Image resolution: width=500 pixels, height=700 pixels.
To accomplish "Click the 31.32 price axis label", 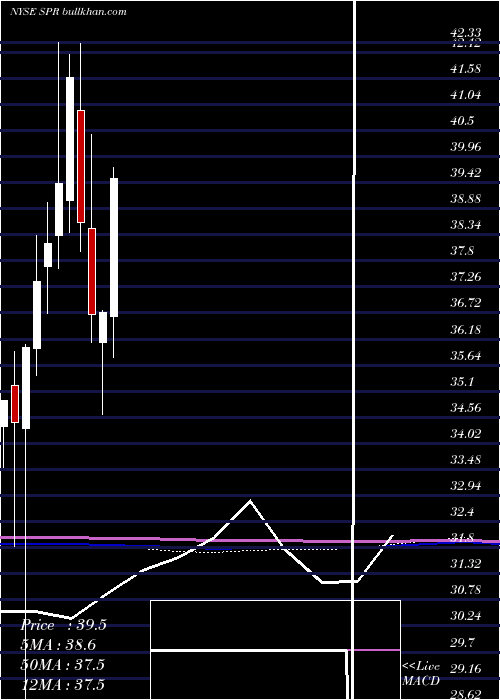I will (x=466, y=564).
